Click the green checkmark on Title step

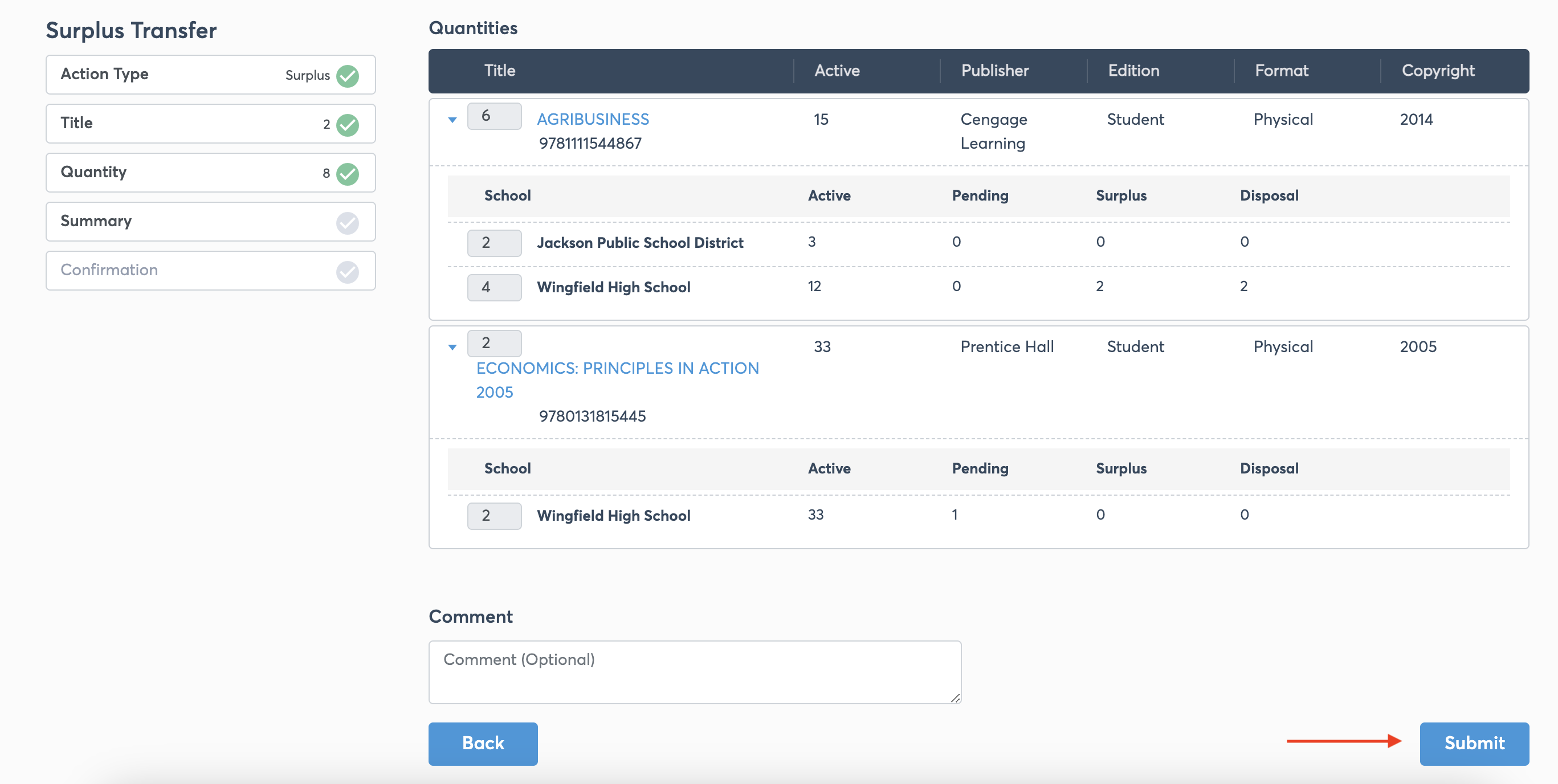pyautogui.click(x=347, y=125)
